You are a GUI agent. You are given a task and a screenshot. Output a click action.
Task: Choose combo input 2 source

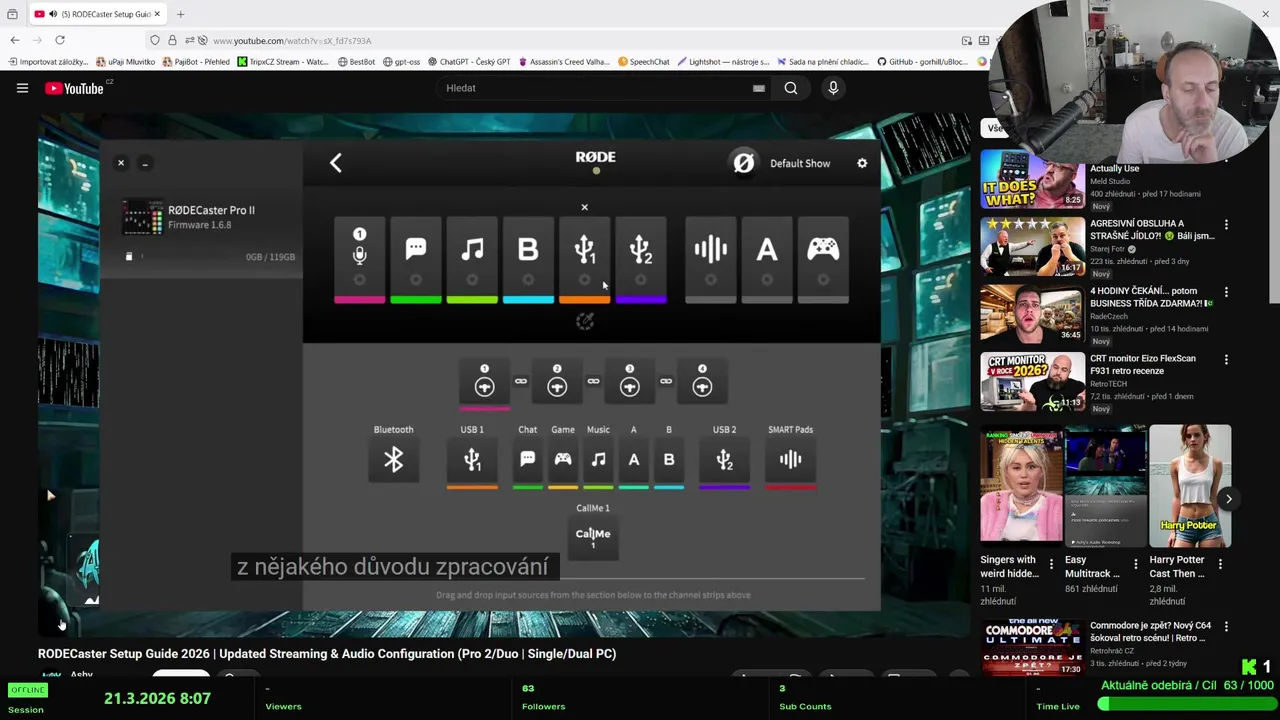coord(557,384)
